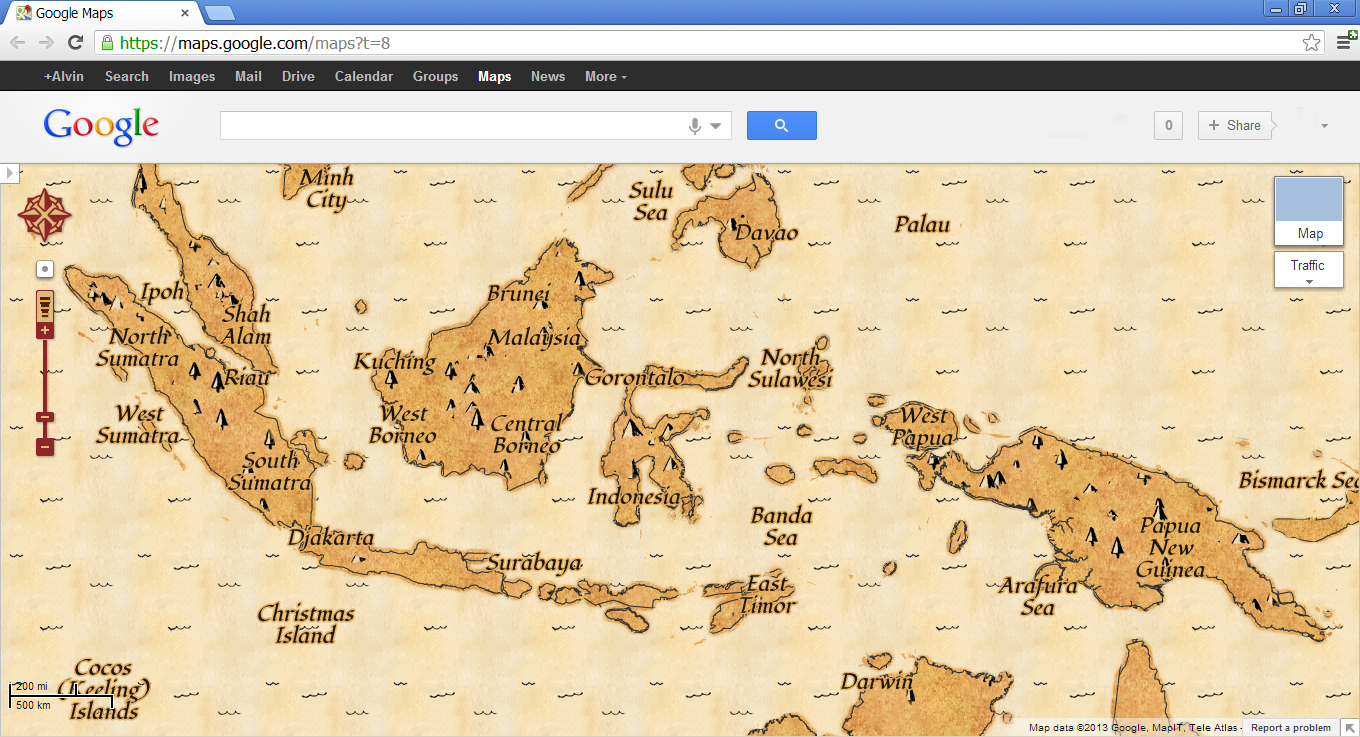Click the browser forward arrow
The width and height of the screenshot is (1360, 737).
[x=46, y=42]
